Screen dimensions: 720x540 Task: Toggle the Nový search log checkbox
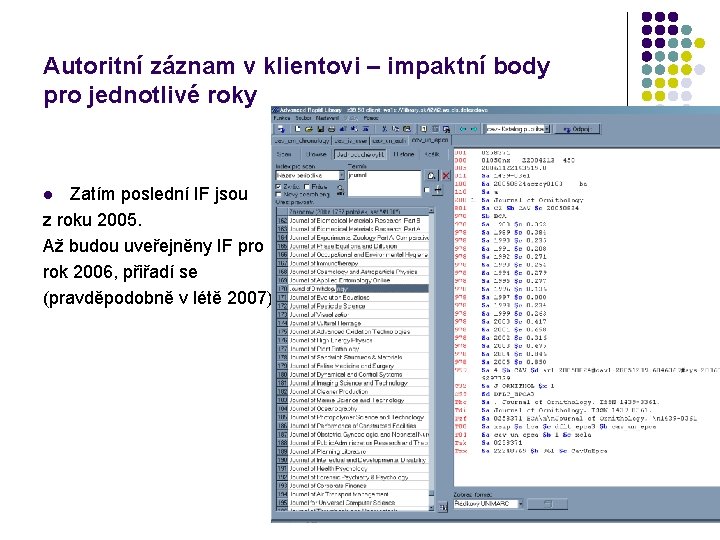278,194
